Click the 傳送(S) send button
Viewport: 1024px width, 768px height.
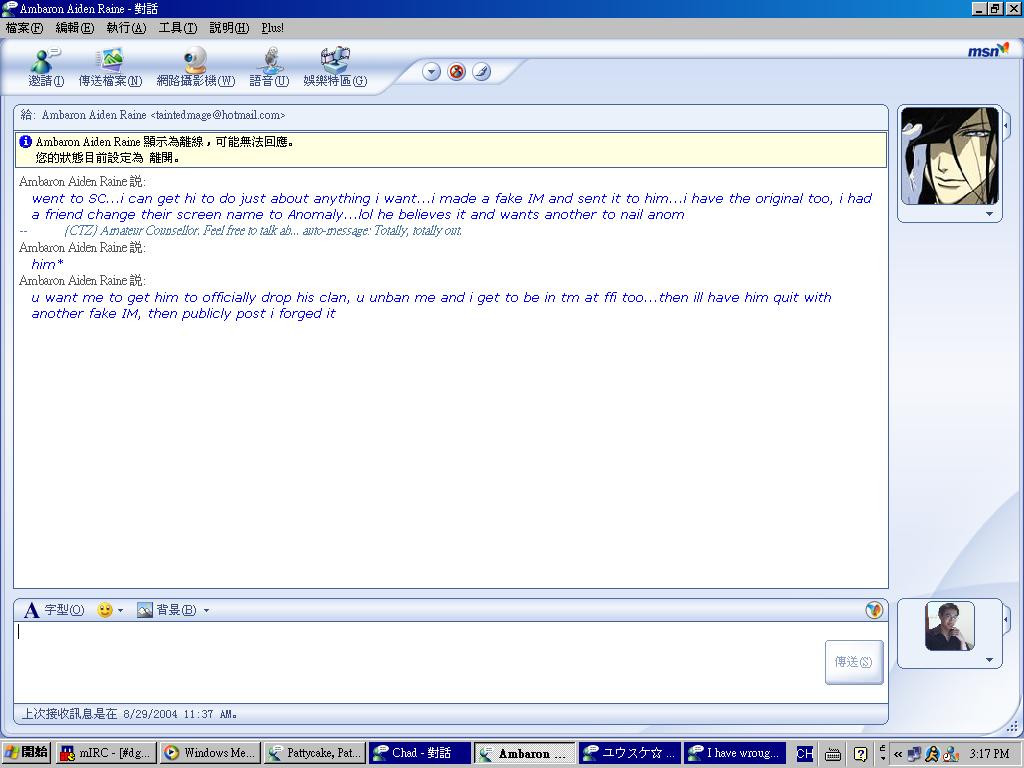[x=854, y=662]
